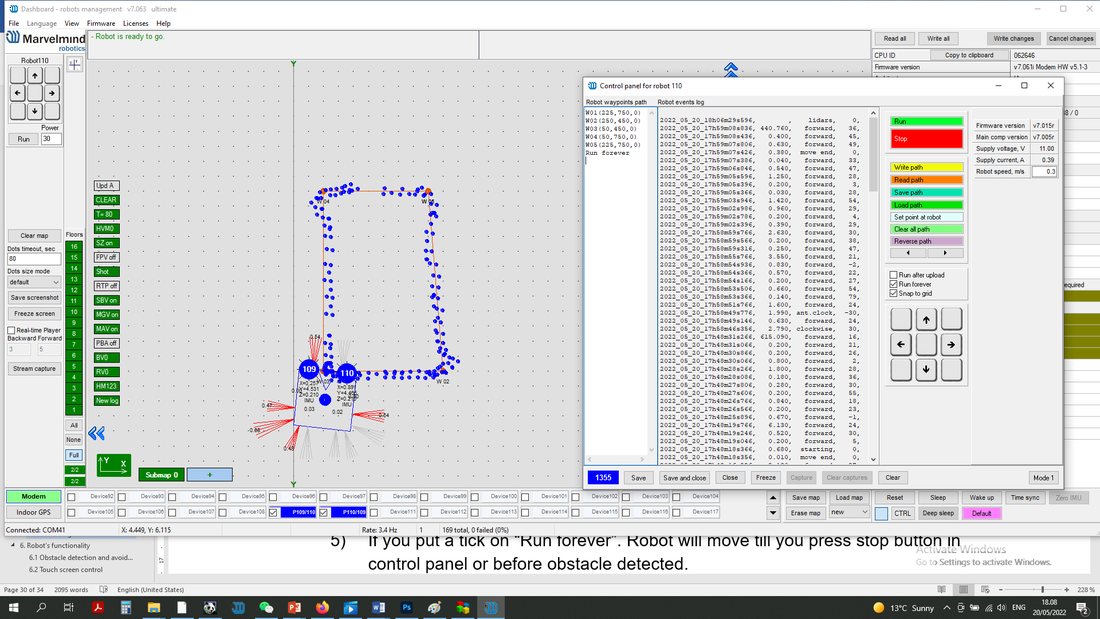Open the 'new' map dropdown
Image resolution: width=1100 pixels, height=619 pixels.
tap(849, 513)
